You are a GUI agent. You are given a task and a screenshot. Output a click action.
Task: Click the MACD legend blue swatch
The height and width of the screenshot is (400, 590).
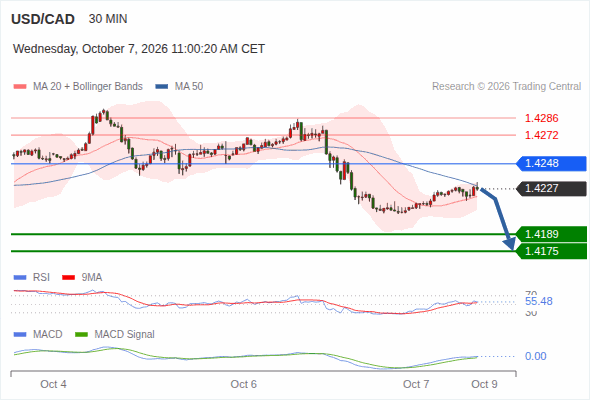[20, 335]
